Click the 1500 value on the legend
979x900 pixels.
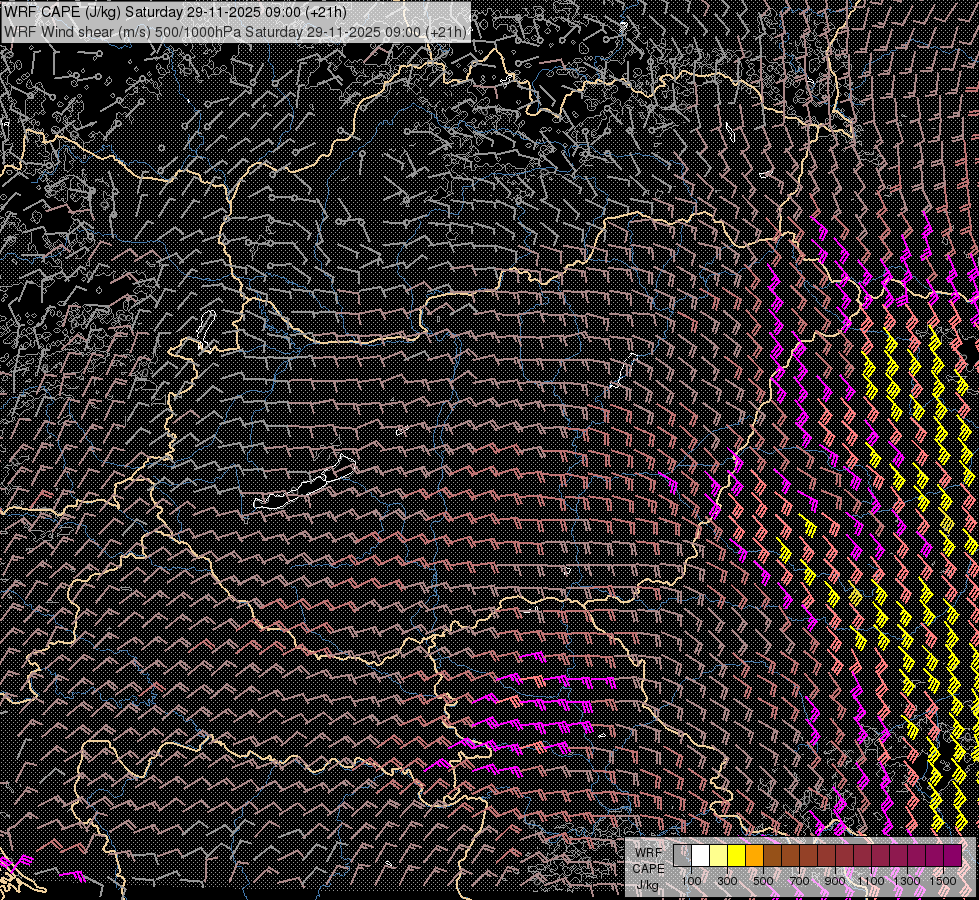pos(943,881)
